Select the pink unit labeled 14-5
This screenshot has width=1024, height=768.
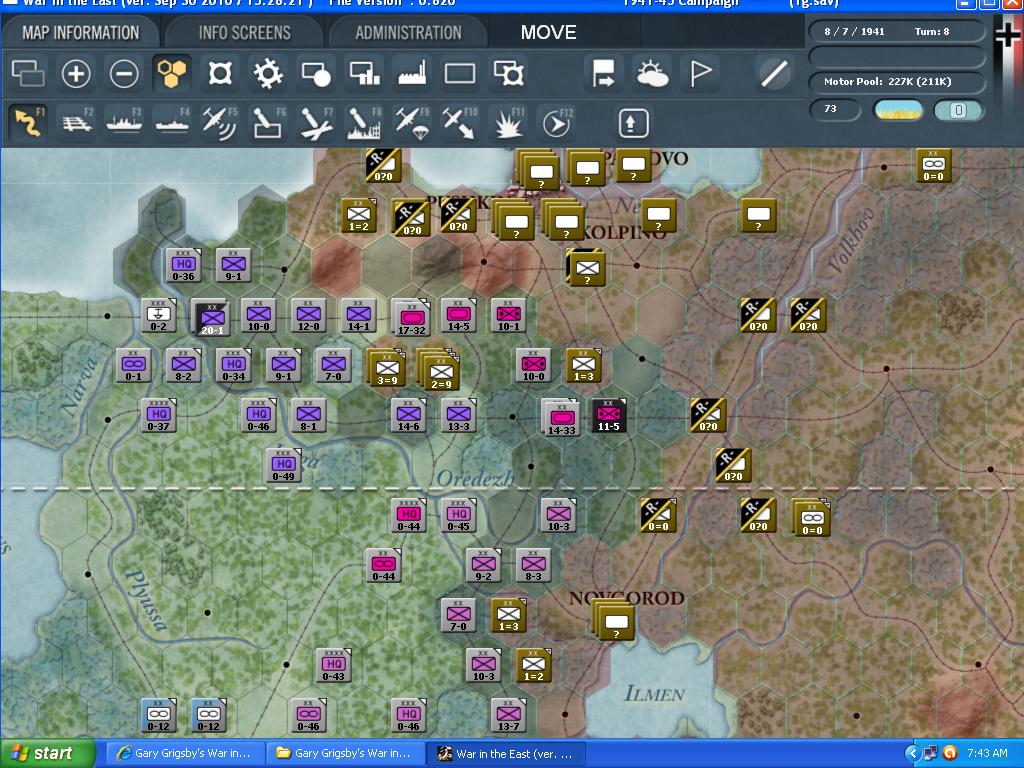pos(458,315)
